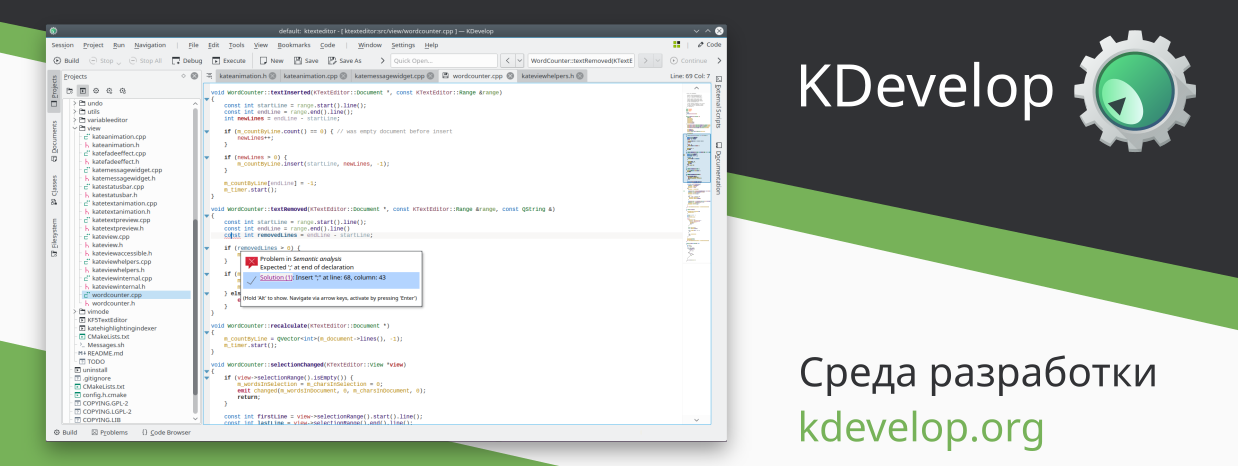The image size is (1238, 466).
Task: Click the Solution (1) link
Action: pos(276,277)
